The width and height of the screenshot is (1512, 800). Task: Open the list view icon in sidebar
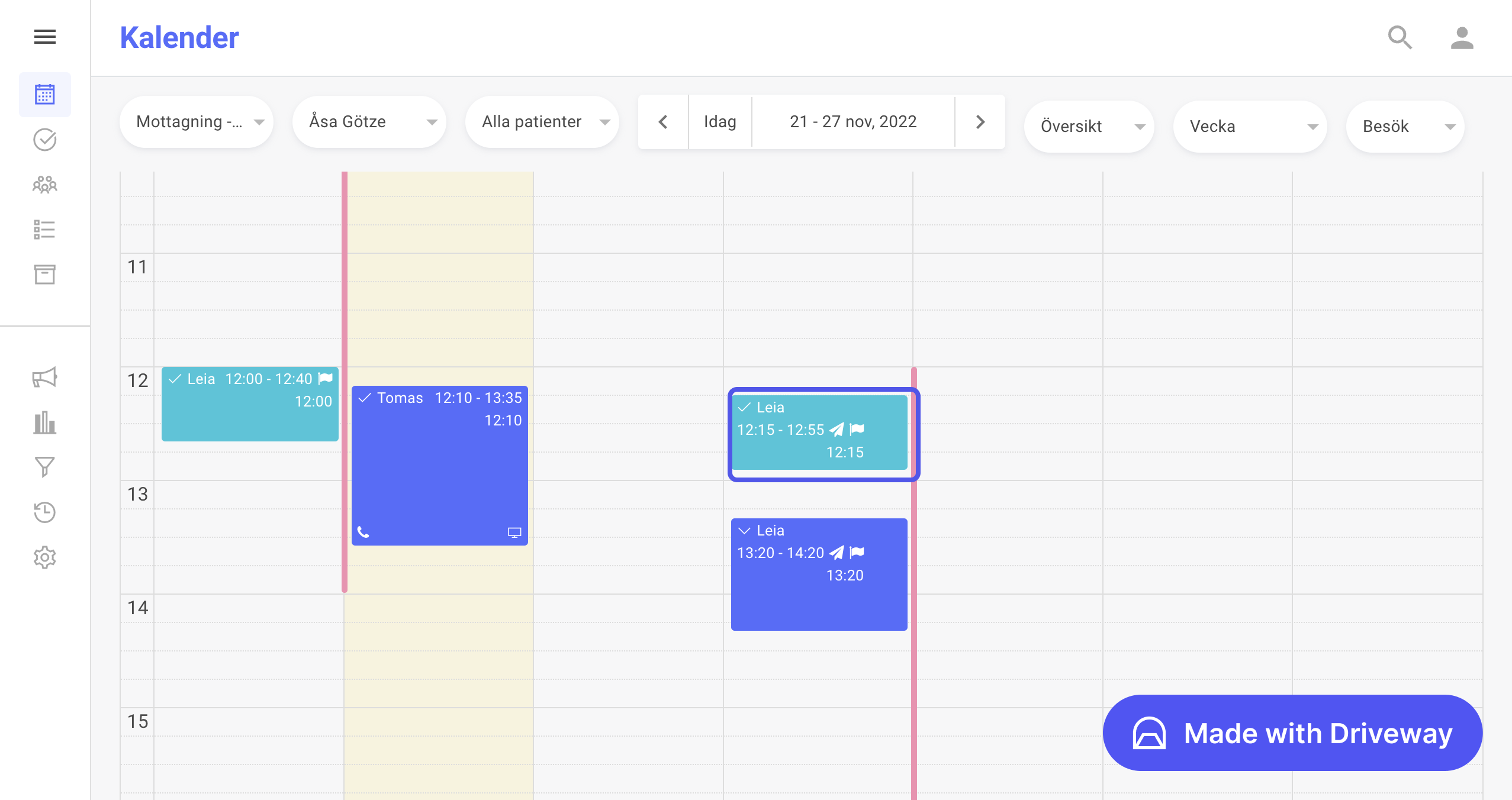[x=45, y=230]
